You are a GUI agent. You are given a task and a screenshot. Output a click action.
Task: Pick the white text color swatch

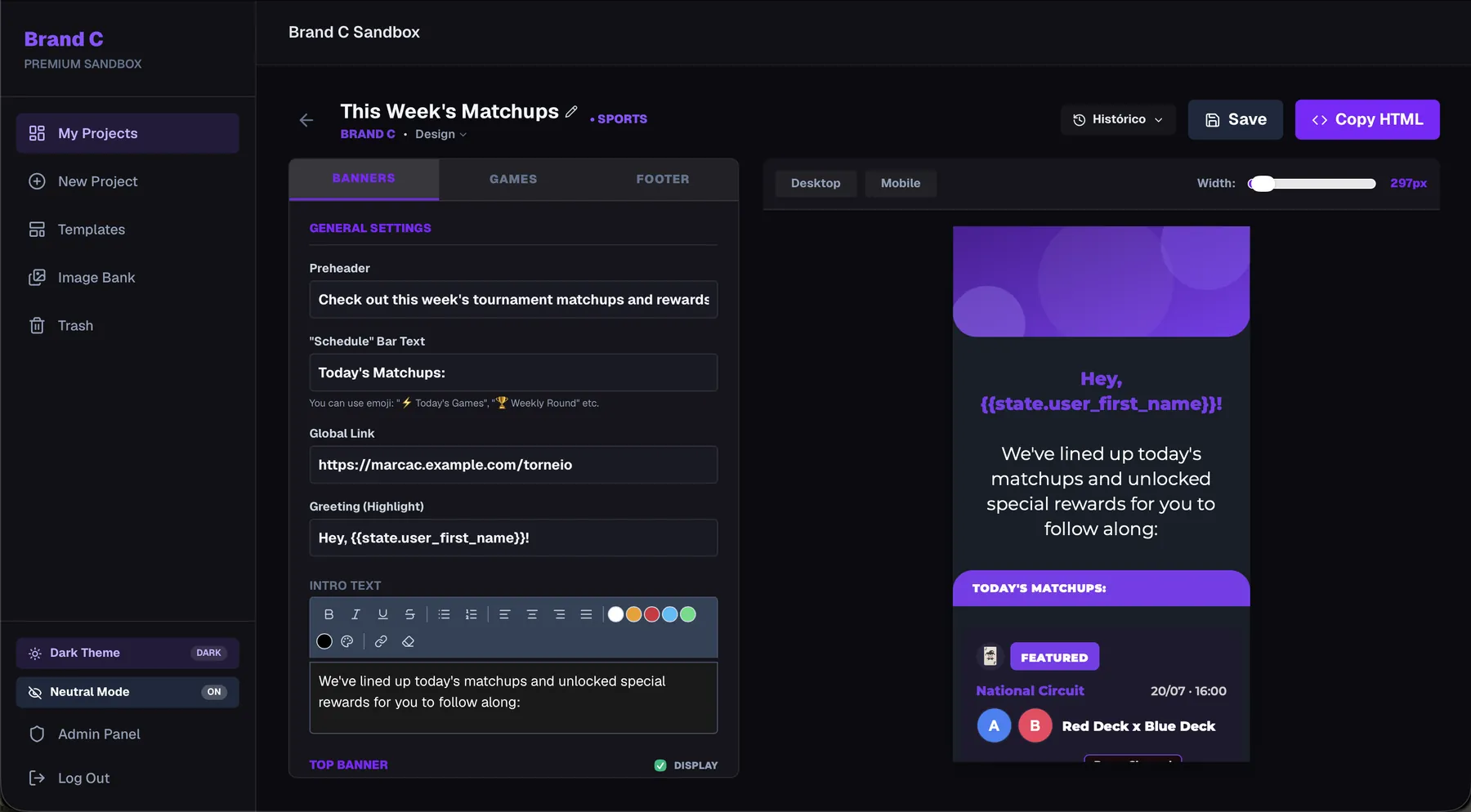[616, 614]
